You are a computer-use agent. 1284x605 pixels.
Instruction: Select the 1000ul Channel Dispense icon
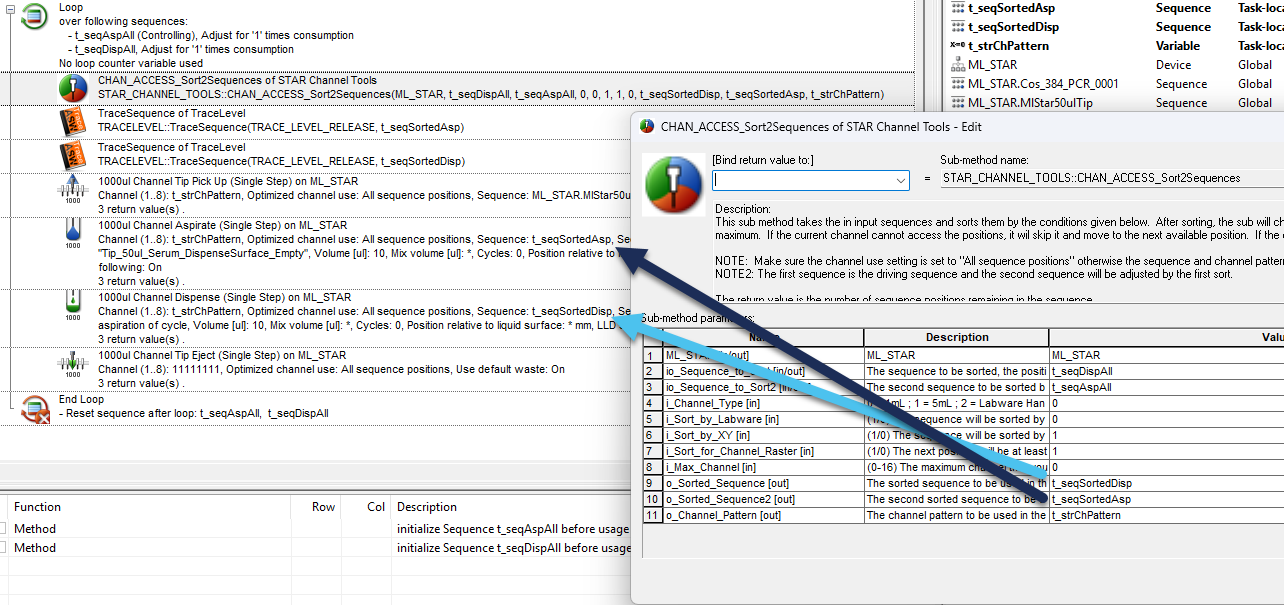[73, 305]
